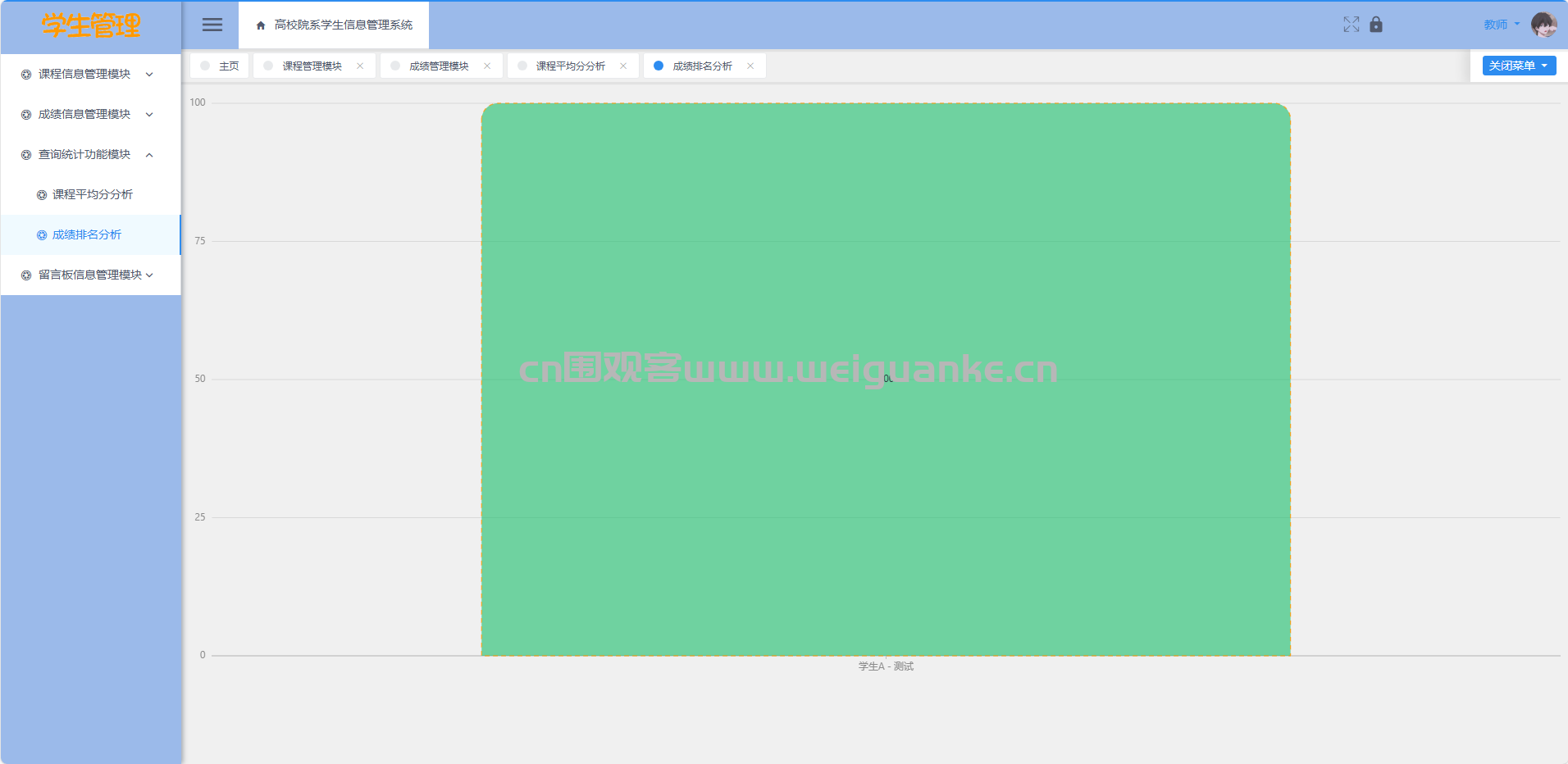
Task: Click the lock screen icon
Action: 1376,25
